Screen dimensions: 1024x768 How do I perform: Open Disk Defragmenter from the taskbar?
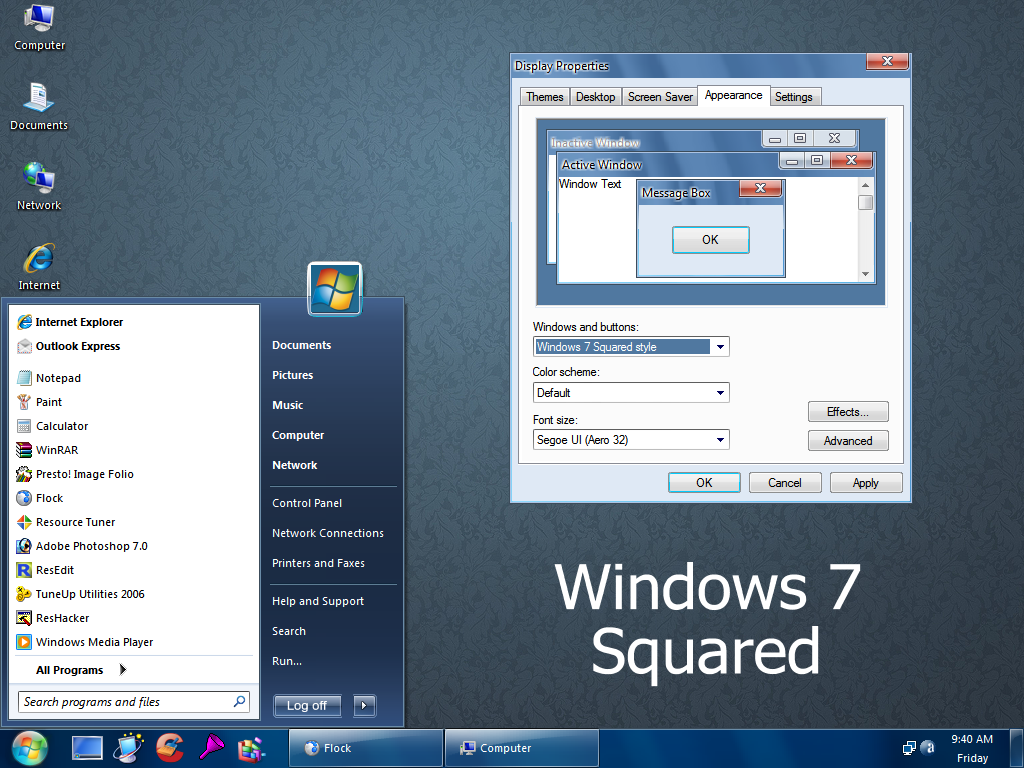[x=251, y=748]
